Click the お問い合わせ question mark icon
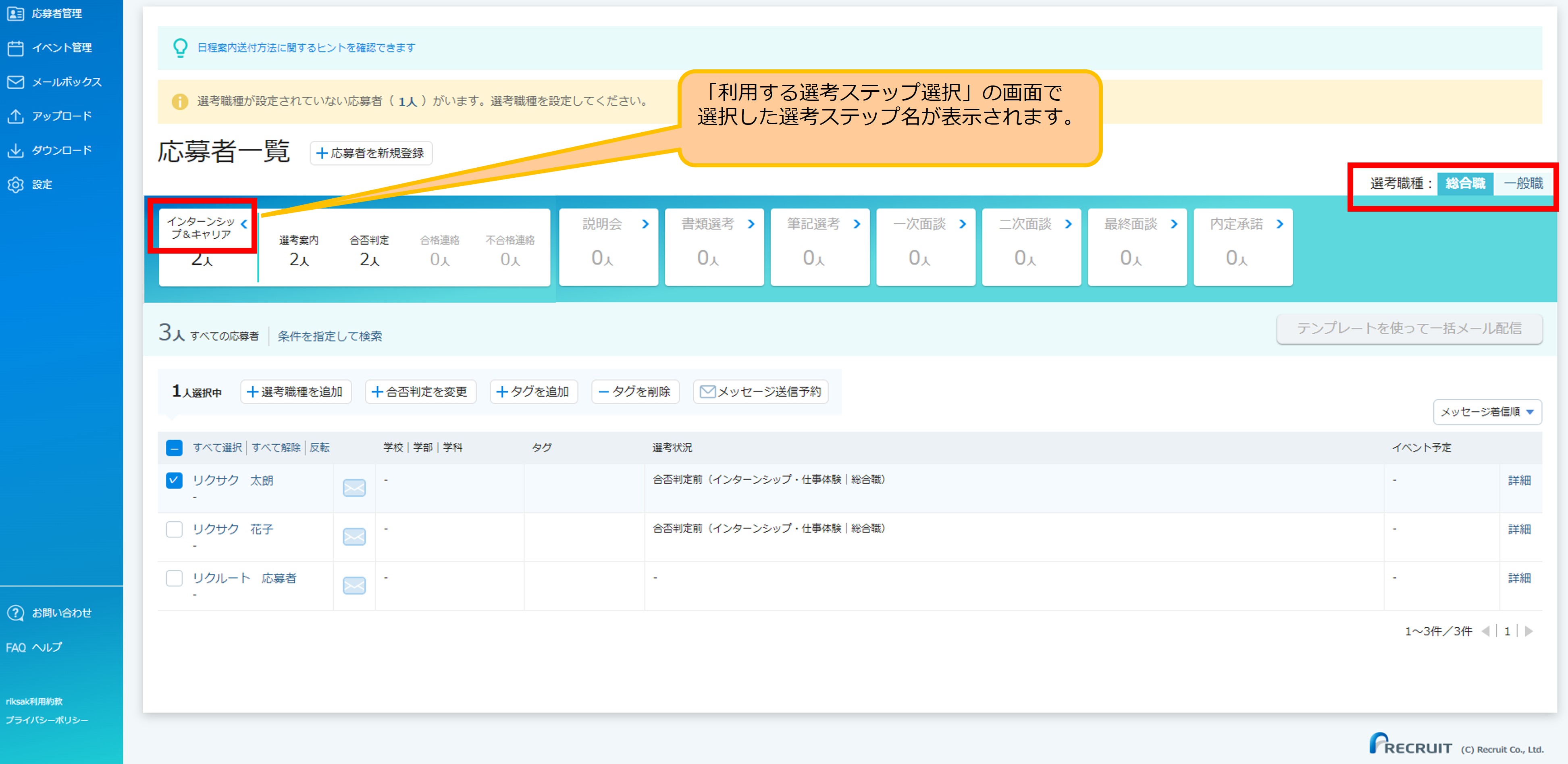The image size is (1568, 764). [x=15, y=613]
